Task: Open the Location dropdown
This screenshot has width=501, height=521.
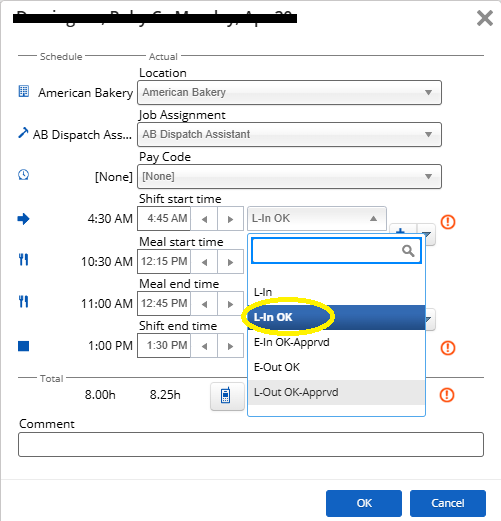Action: [289, 92]
